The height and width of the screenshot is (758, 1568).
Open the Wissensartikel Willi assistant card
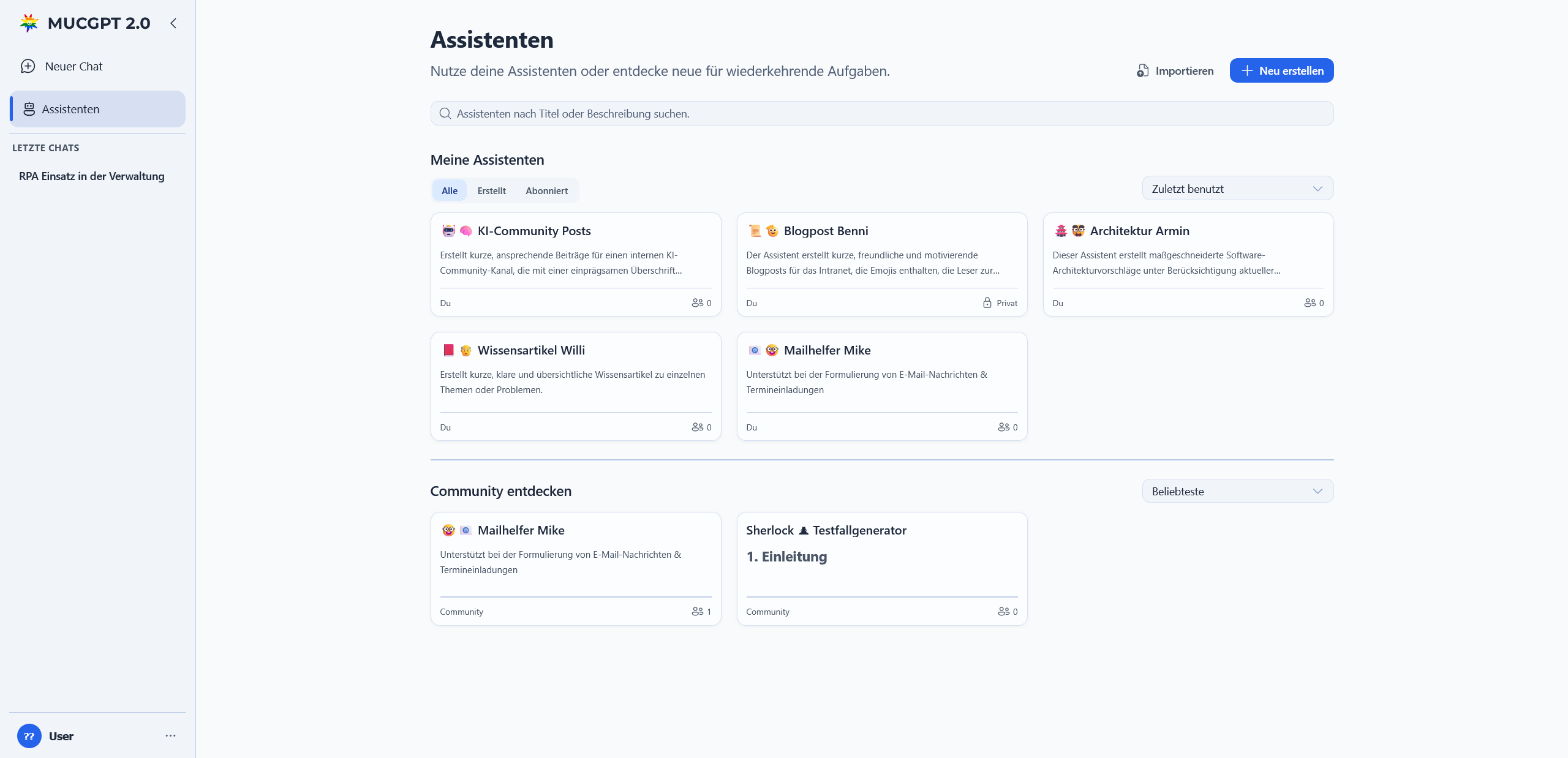[x=576, y=386]
